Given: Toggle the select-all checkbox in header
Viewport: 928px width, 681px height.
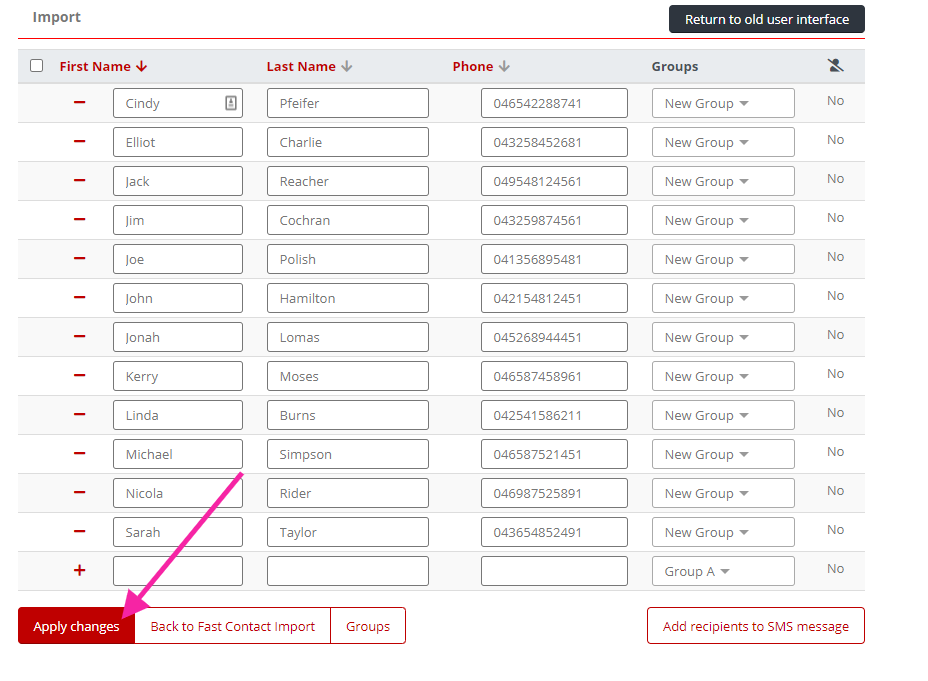Looking at the screenshot, I should 37,66.
